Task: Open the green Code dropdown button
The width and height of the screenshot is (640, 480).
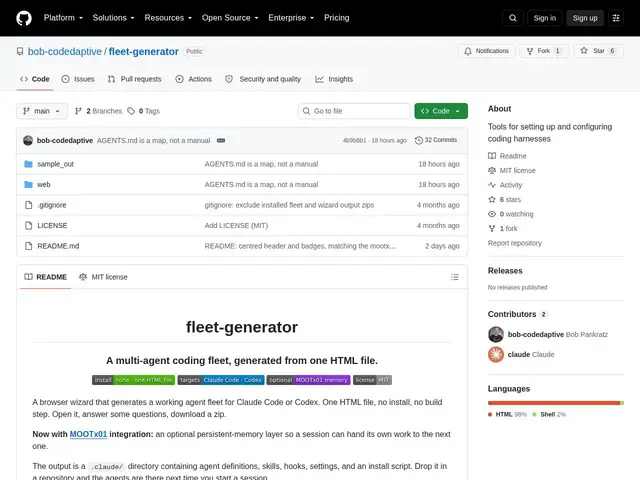Action: 441,111
